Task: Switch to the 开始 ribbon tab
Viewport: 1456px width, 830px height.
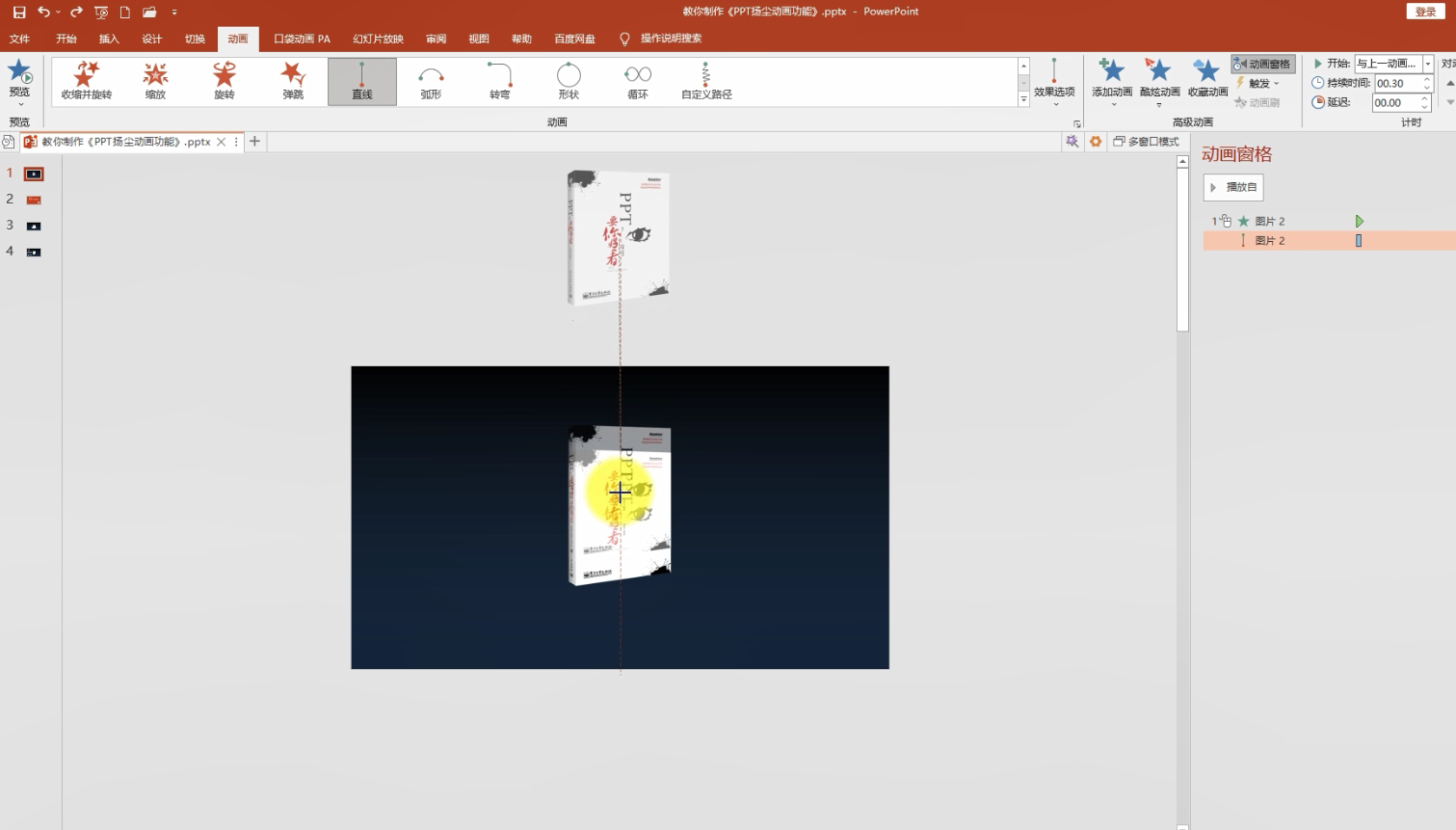Action: click(66, 39)
